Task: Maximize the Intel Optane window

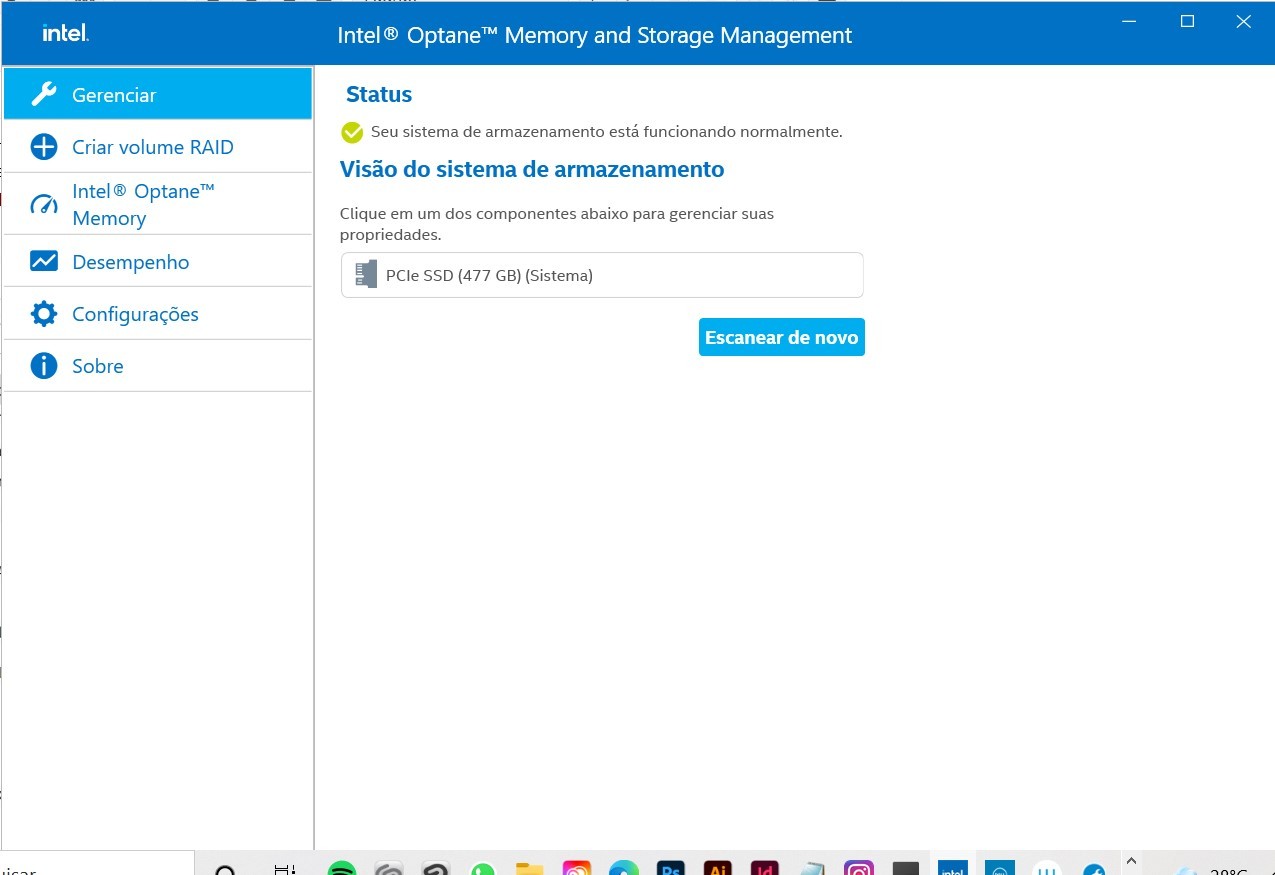Action: tap(1187, 21)
